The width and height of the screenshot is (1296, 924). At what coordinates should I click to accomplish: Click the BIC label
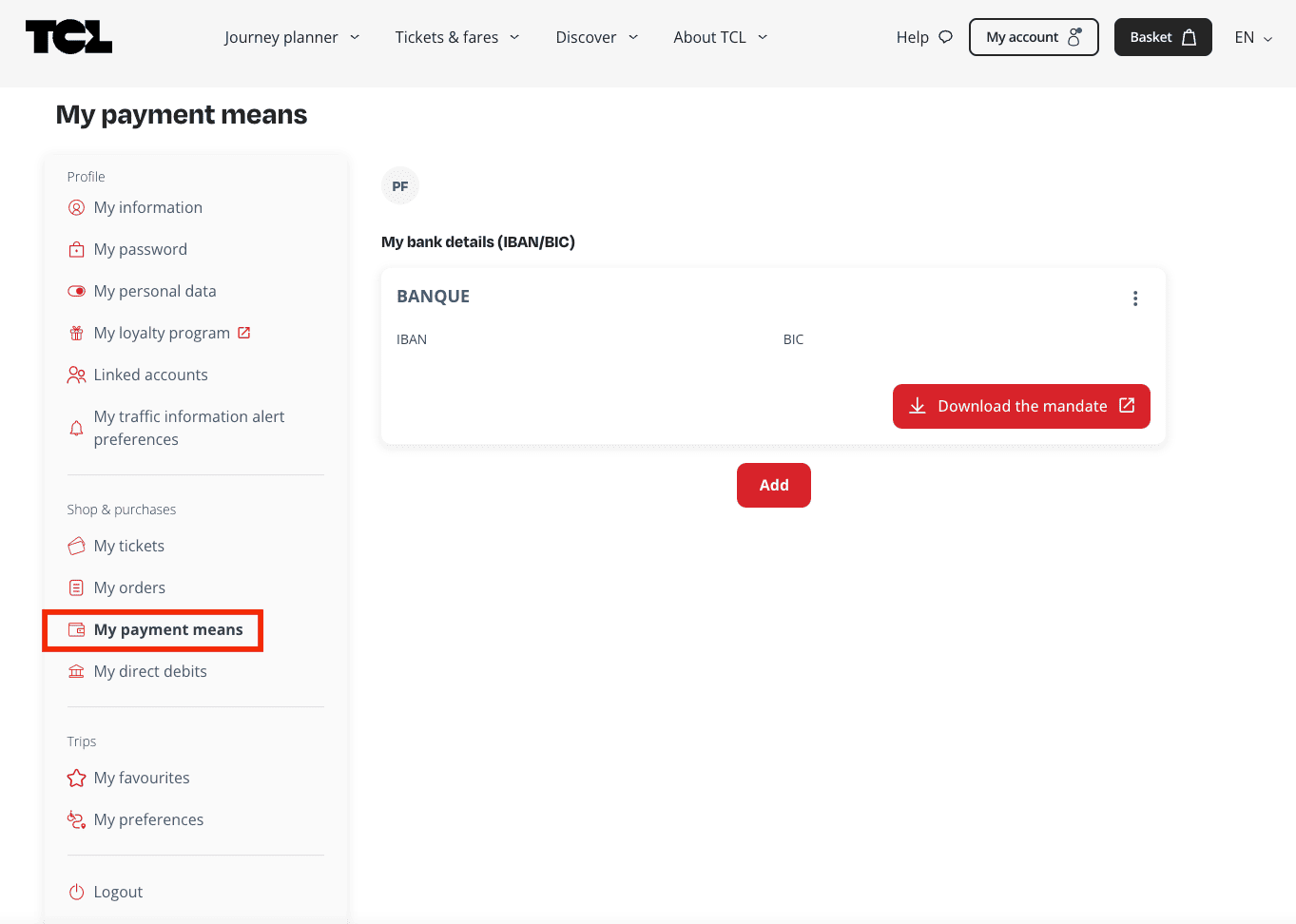(793, 339)
